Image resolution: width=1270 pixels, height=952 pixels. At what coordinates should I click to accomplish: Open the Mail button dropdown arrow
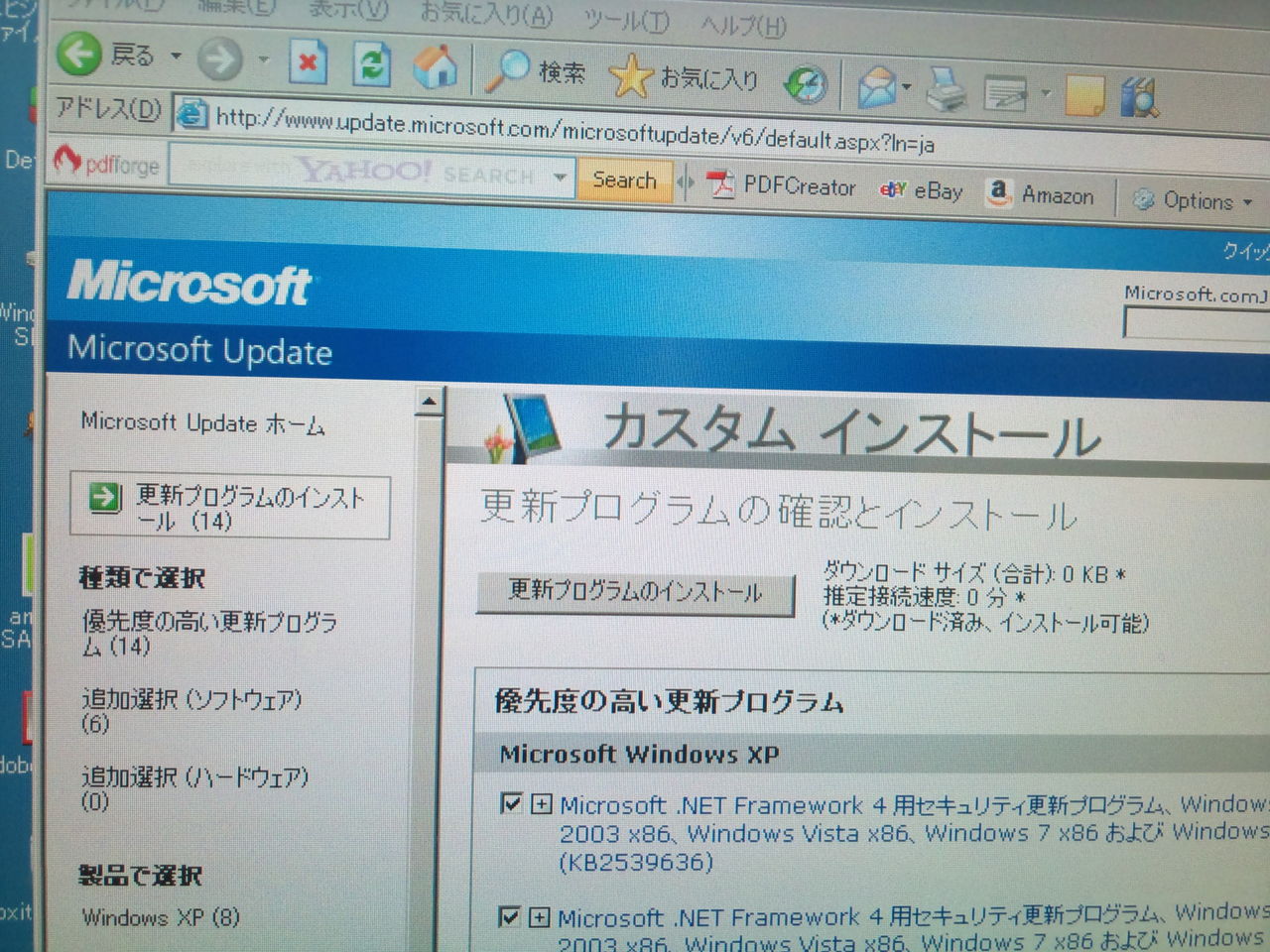click(x=907, y=88)
